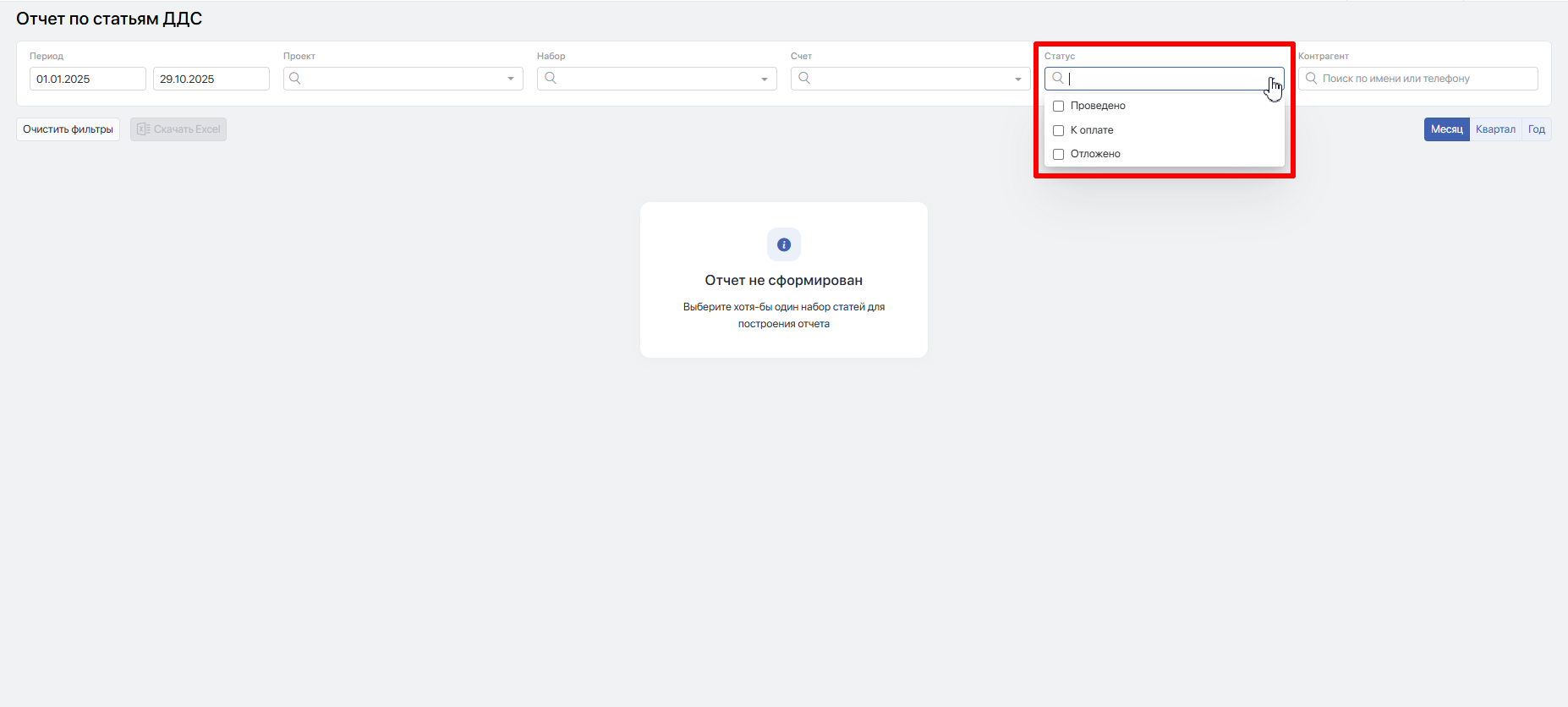Click the Excel icon on download button
This screenshot has width=1568, height=707.
pos(143,129)
